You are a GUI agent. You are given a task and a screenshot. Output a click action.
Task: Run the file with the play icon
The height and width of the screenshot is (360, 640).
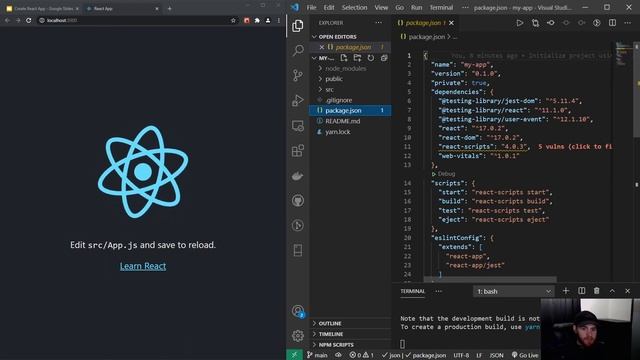[x=520, y=23]
